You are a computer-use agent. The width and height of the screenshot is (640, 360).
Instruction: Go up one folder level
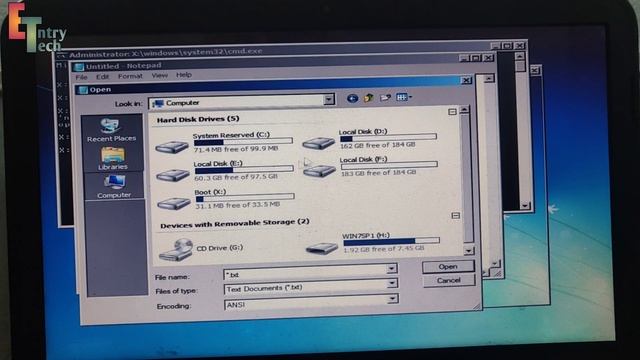click(x=369, y=98)
